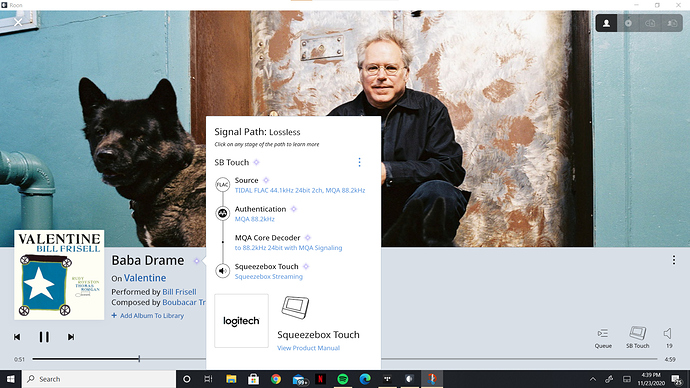The image size is (690, 388).
Task: Click the quality star next to SB Touch
Action: click(x=257, y=162)
